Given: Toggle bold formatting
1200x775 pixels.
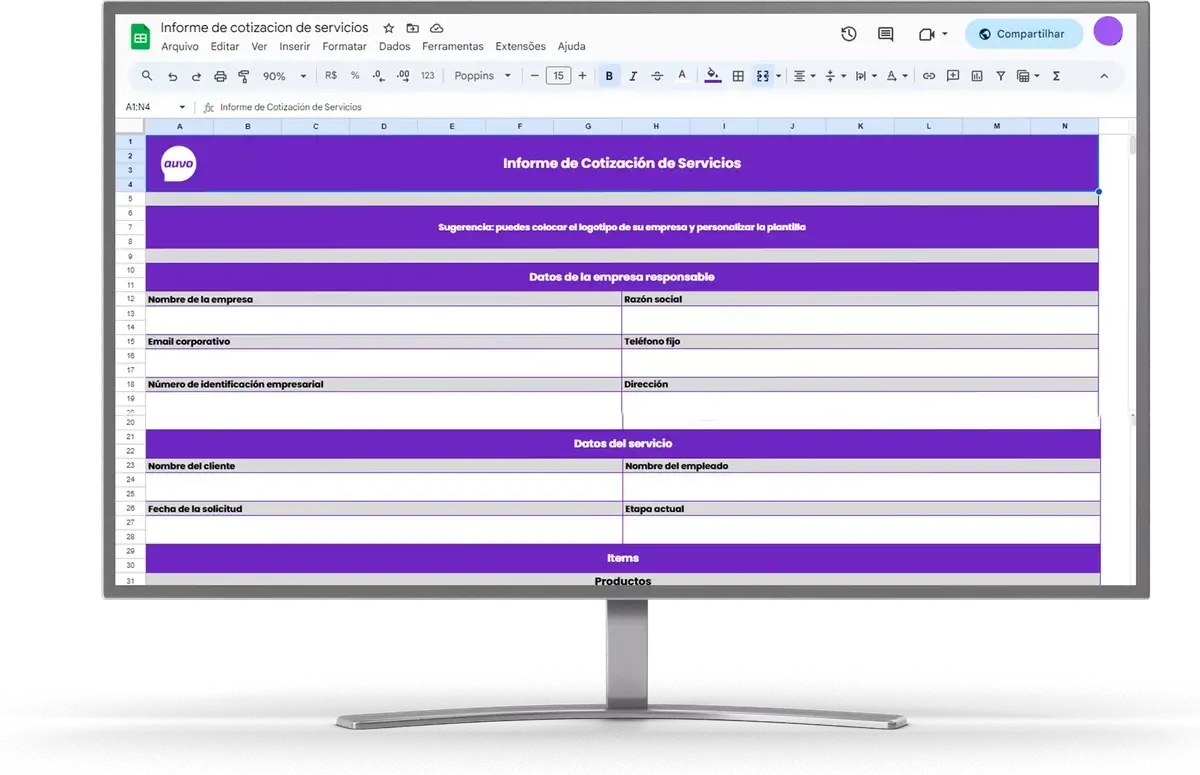Looking at the screenshot, I should (609, 76).
